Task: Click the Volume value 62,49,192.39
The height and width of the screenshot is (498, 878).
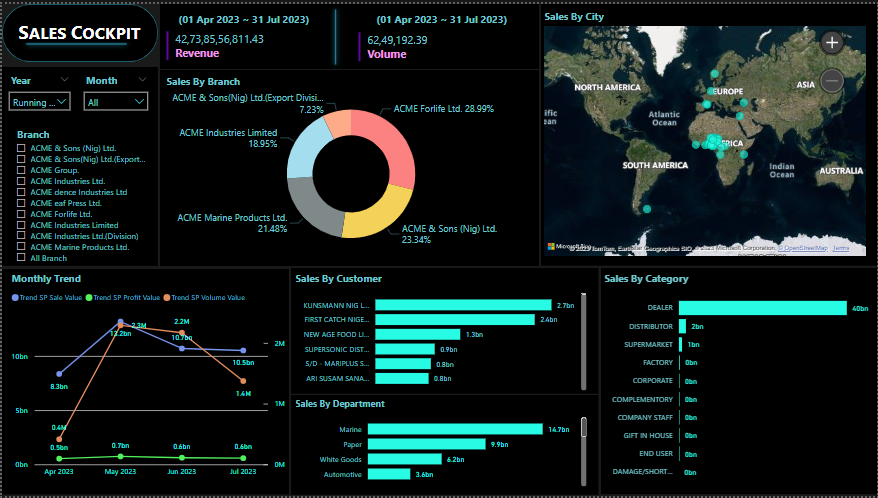Action: pyautogui.click(x=397, y=40)
